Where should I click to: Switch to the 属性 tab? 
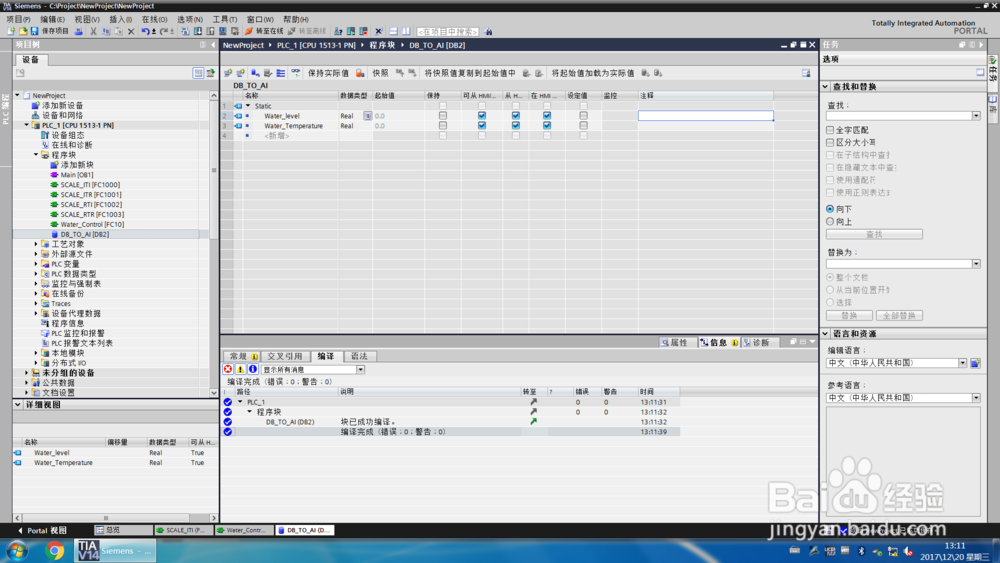coord(675,343)
